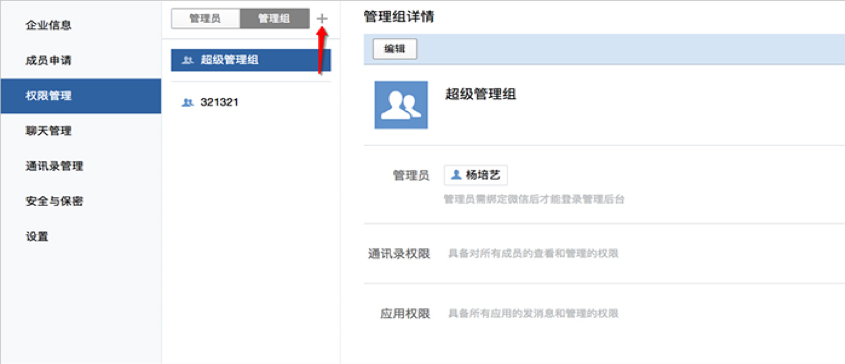Click group icon beside 321321
This screenshot has height=364, width=845.
(x=188, y=102)
